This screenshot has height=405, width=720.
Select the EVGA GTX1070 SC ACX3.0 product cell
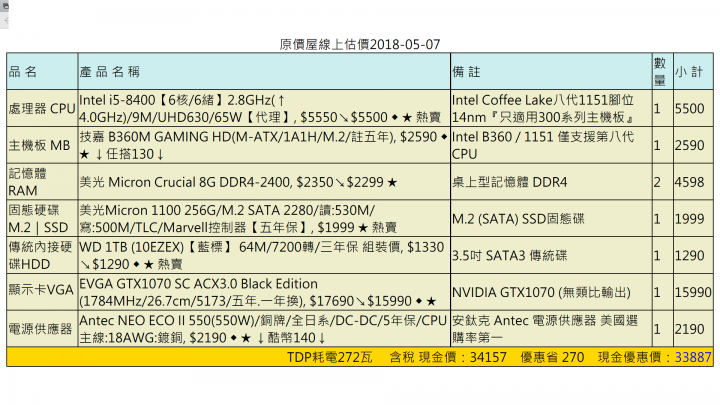point(264,292)
